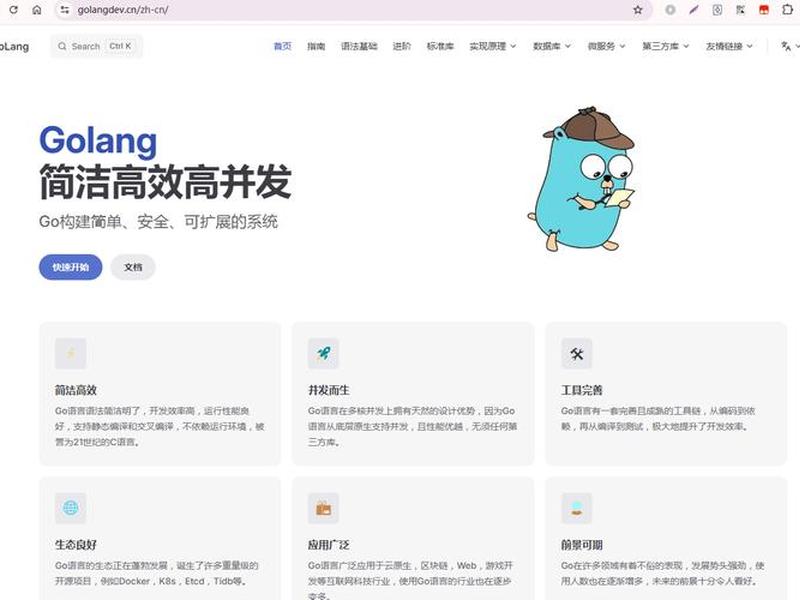Open the Extensions puzzle-piece menu

point(787,10)
